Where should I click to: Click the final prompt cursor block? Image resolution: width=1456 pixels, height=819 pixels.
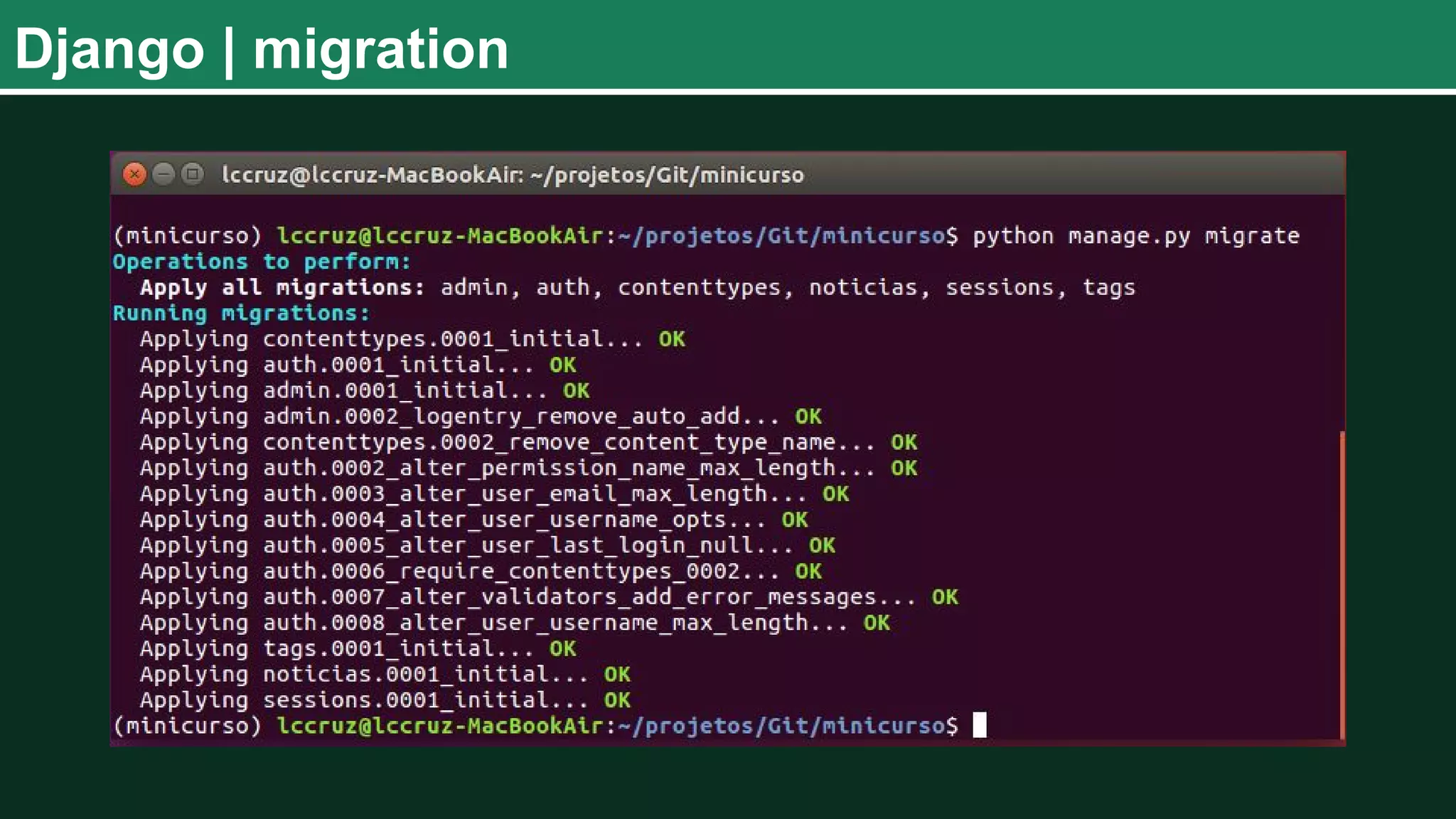click(x=980, y=725)
